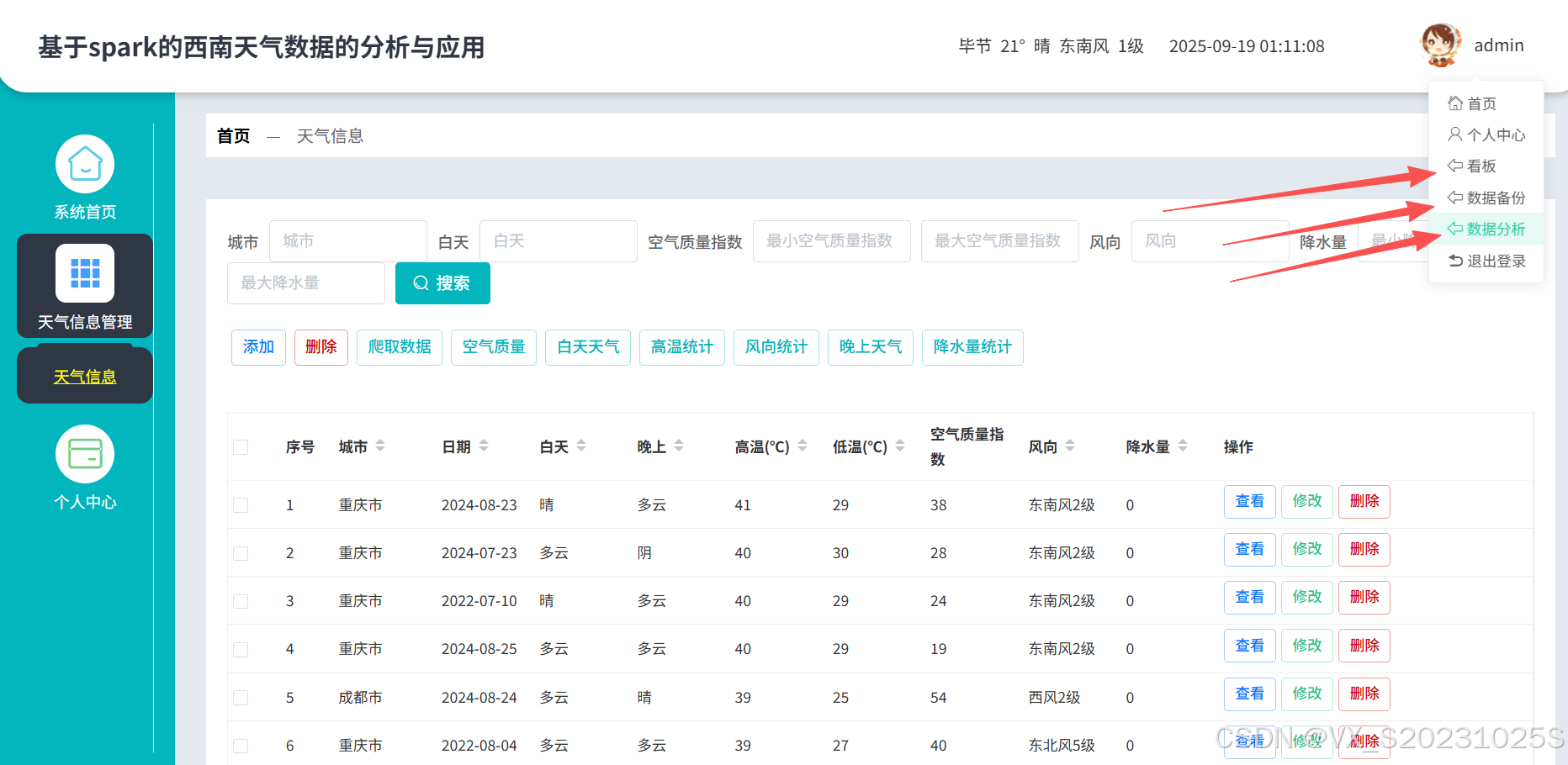Select 退出登录 to log out

[x=1486, y=261]
